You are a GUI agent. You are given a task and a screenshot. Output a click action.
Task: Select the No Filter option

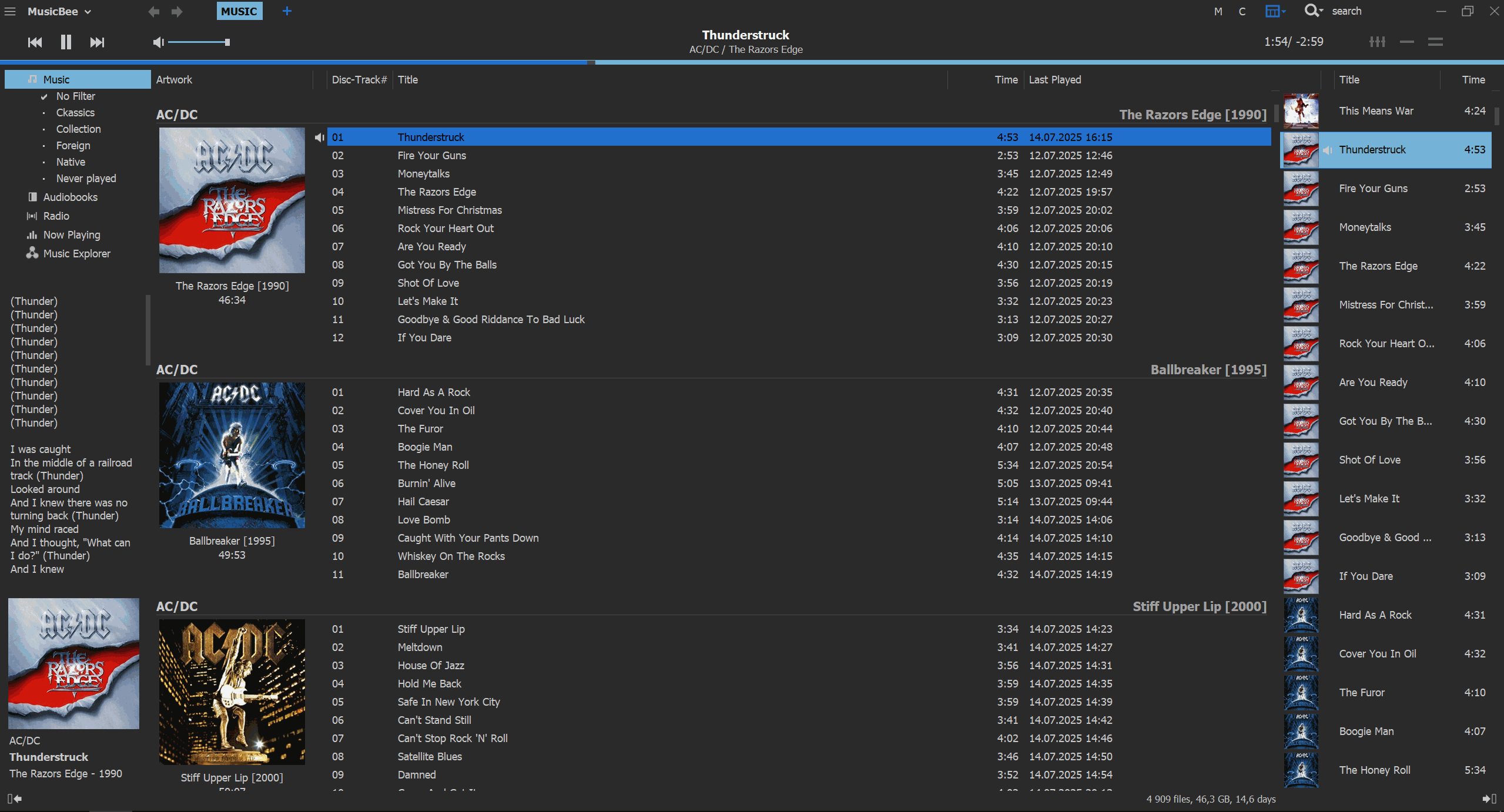point(75,96)
